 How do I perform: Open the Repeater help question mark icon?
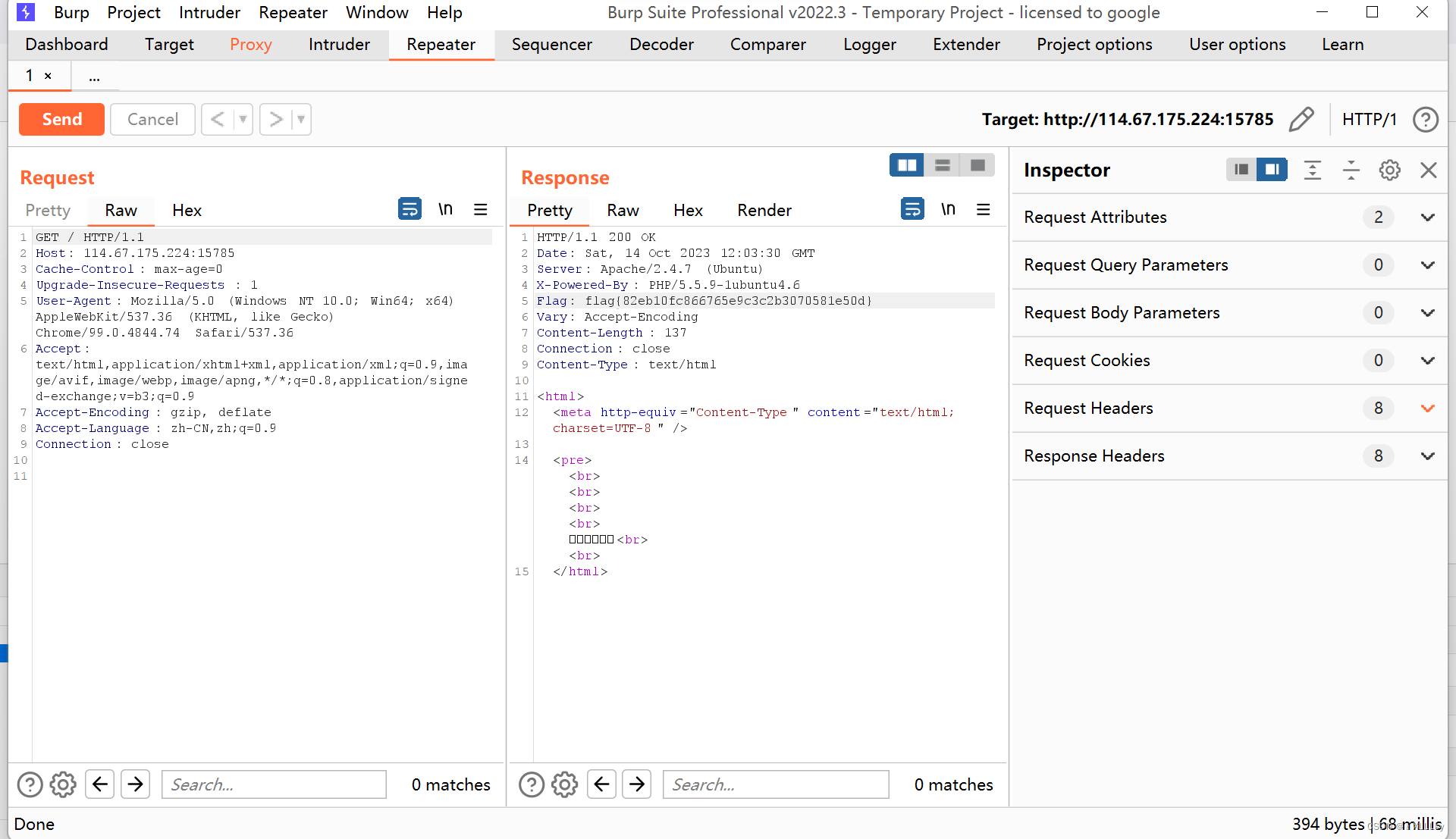[1426, 119]
